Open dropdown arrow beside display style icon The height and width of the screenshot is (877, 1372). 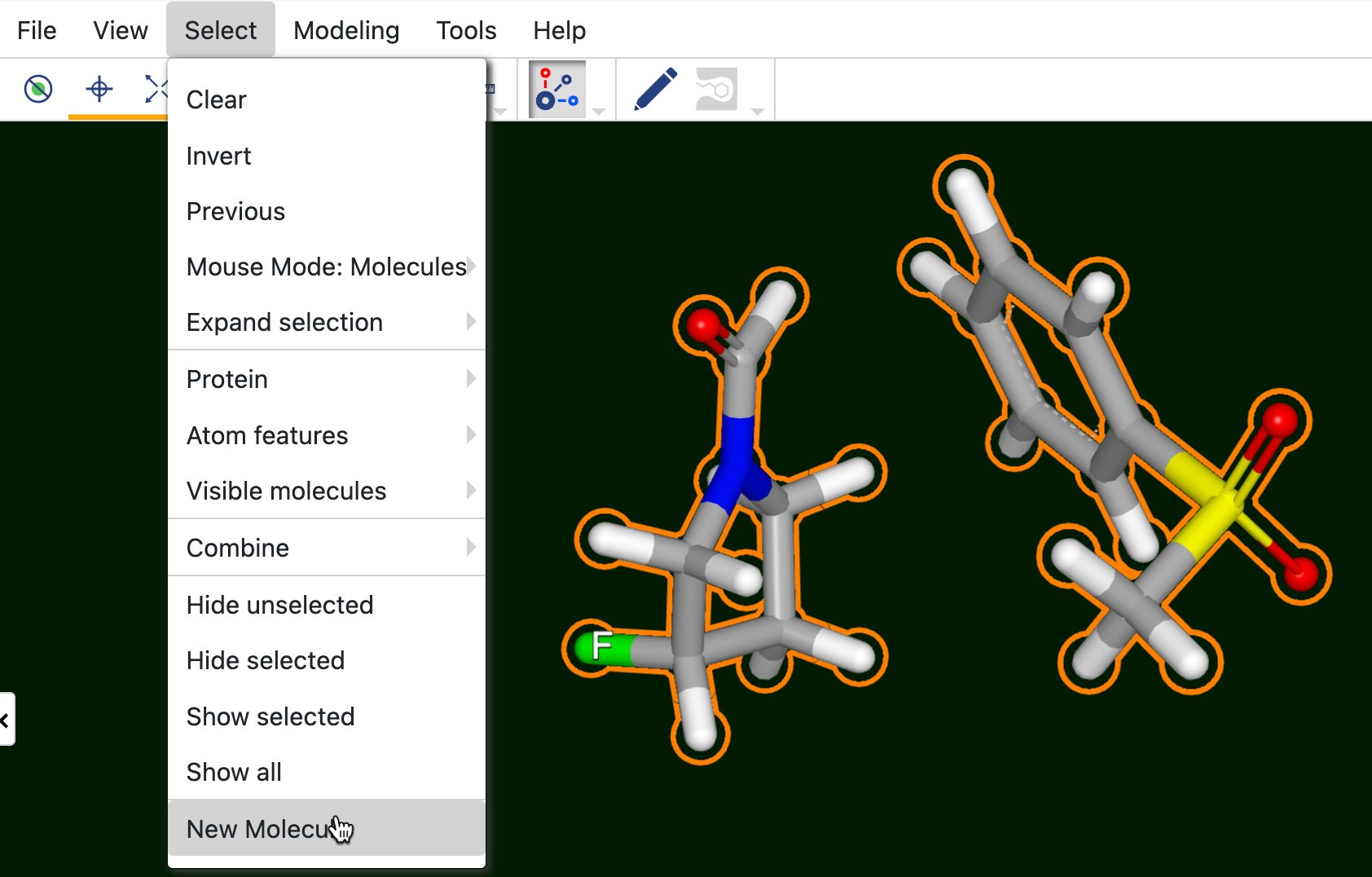599,112
